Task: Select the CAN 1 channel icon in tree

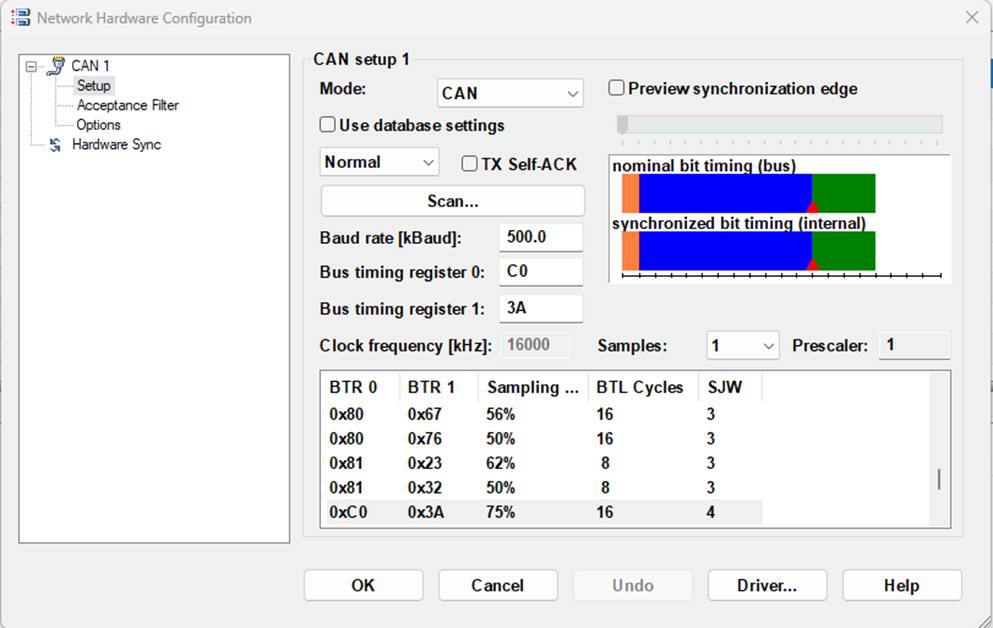Action: tap(56, 65)
